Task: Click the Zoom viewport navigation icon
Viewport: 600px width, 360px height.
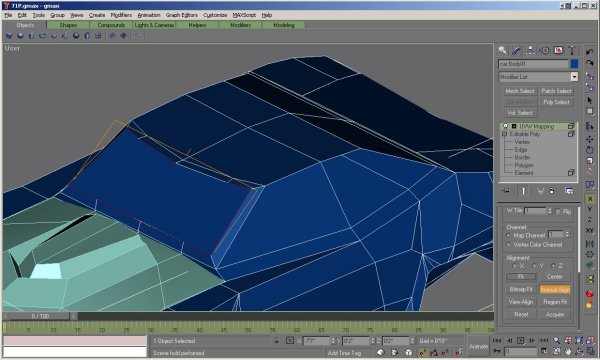Action: pos(556,340)
